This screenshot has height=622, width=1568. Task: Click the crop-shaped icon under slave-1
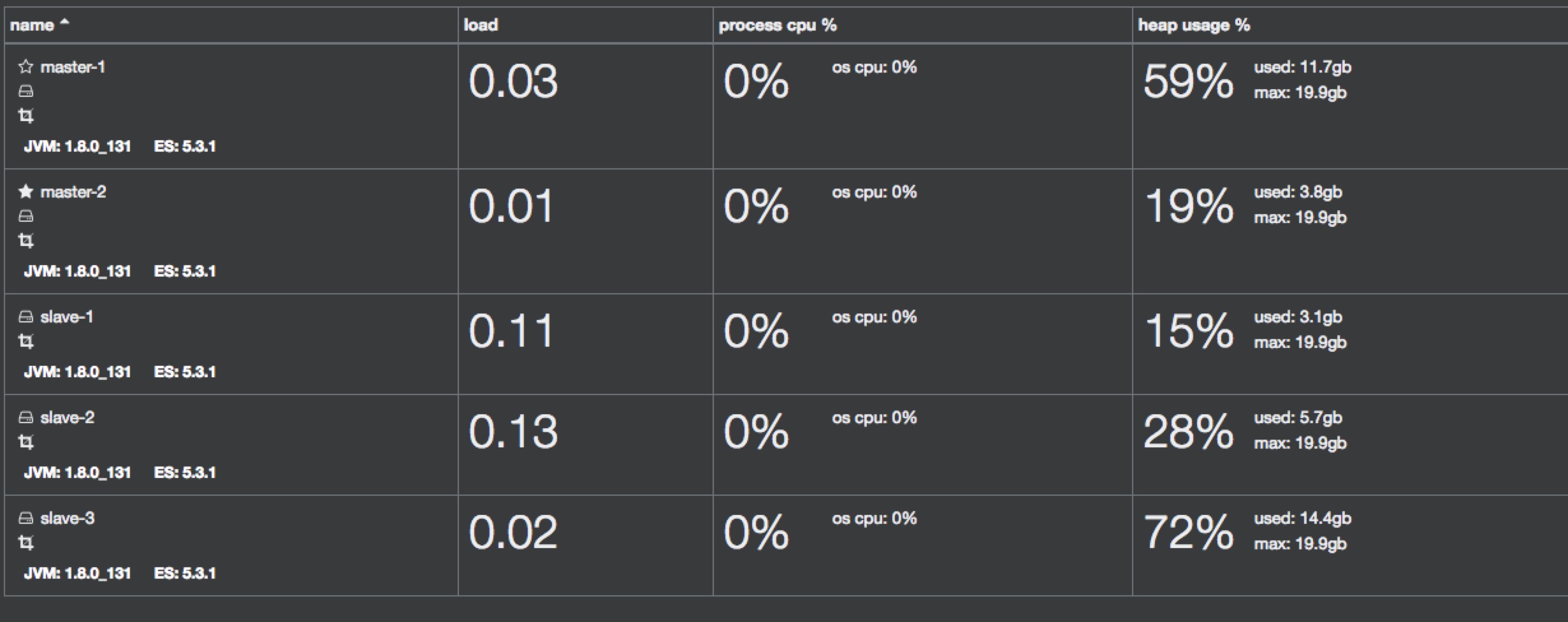click(x=25, y=342)
